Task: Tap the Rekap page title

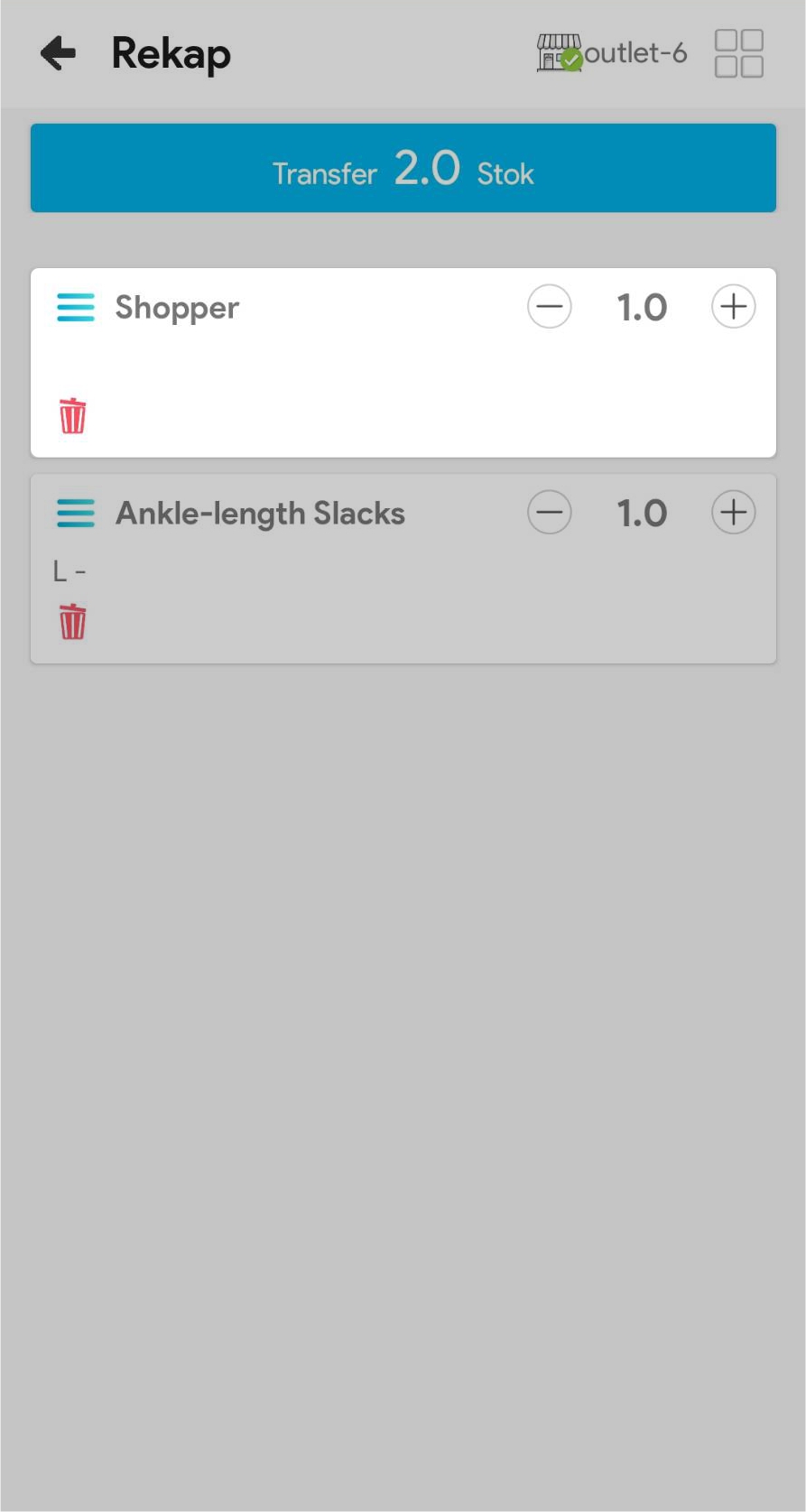Action: pyautogui.click(x=171, y=53)
